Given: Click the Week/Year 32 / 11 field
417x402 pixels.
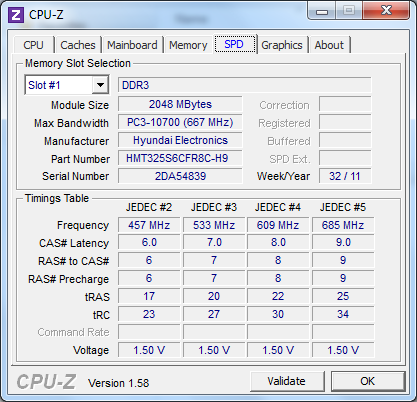Looking at the screenshot, I should point(345,176).
